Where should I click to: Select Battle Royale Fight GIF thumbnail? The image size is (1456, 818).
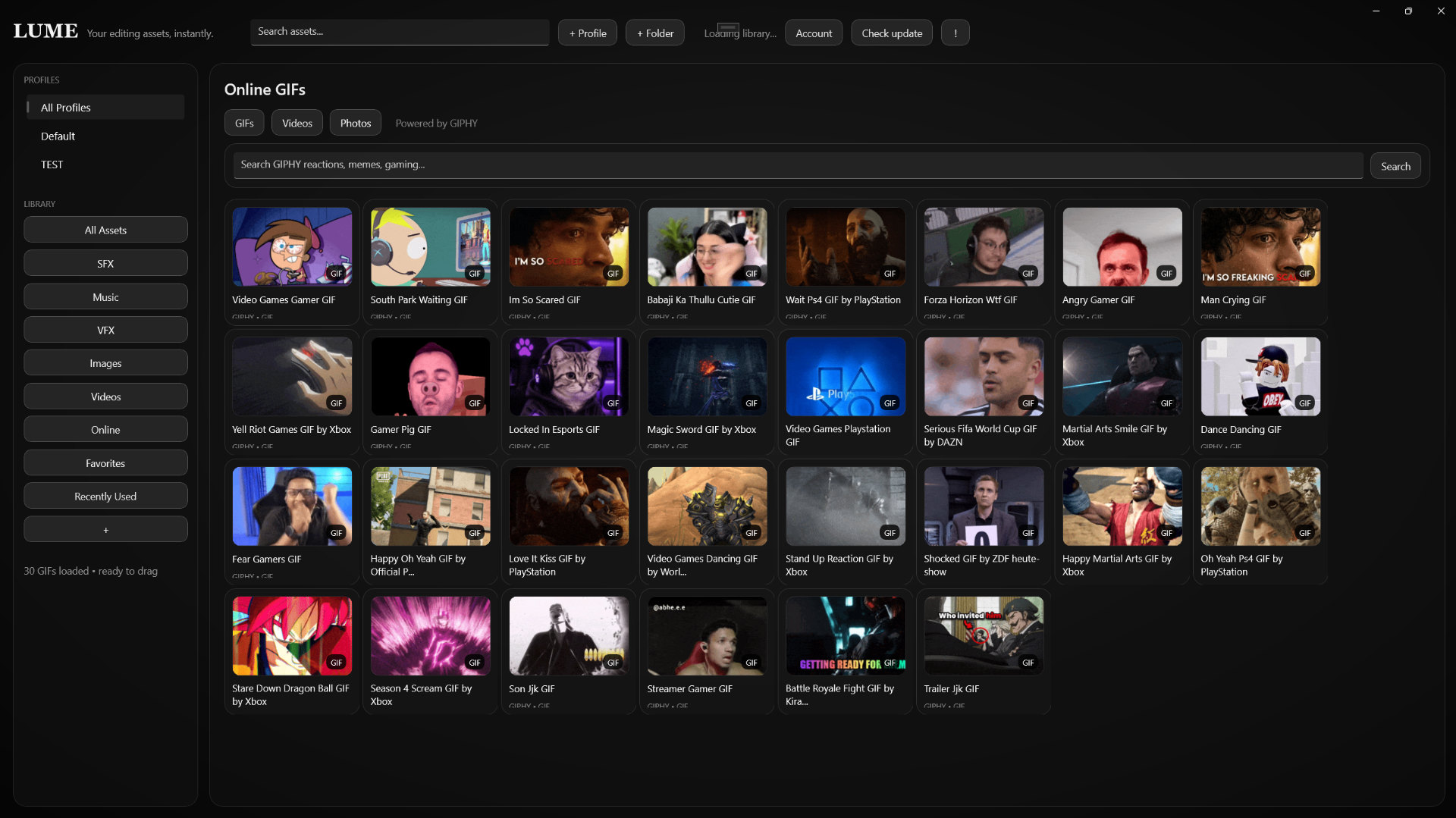tap(846, 636)
